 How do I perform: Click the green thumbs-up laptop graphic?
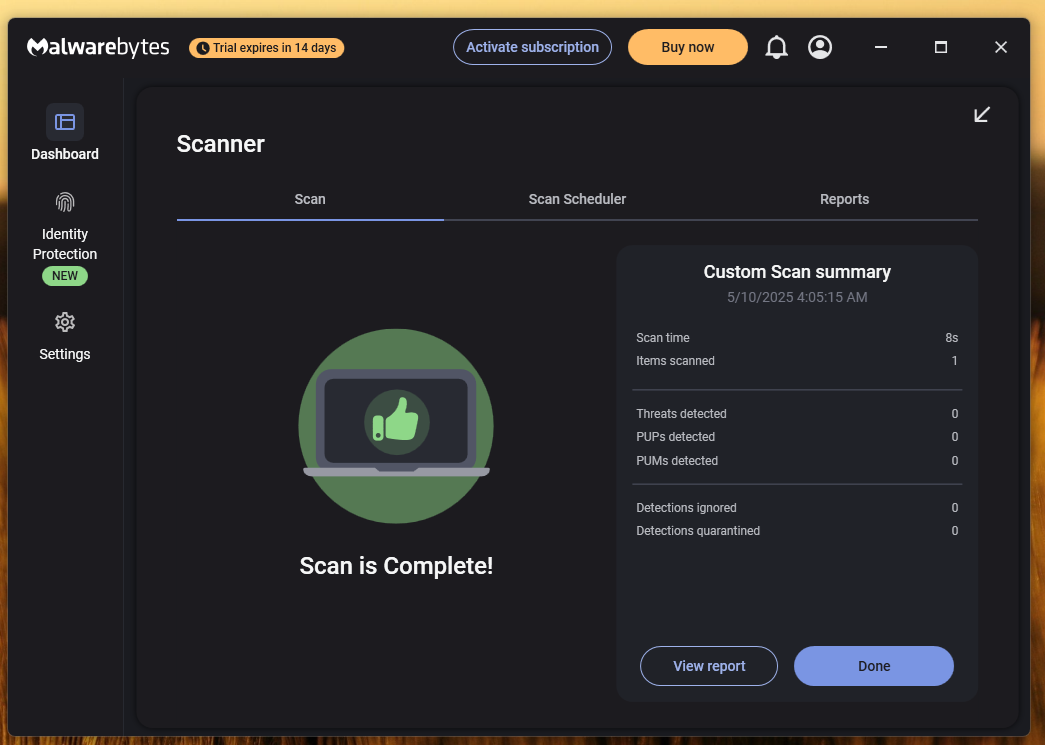396,426
